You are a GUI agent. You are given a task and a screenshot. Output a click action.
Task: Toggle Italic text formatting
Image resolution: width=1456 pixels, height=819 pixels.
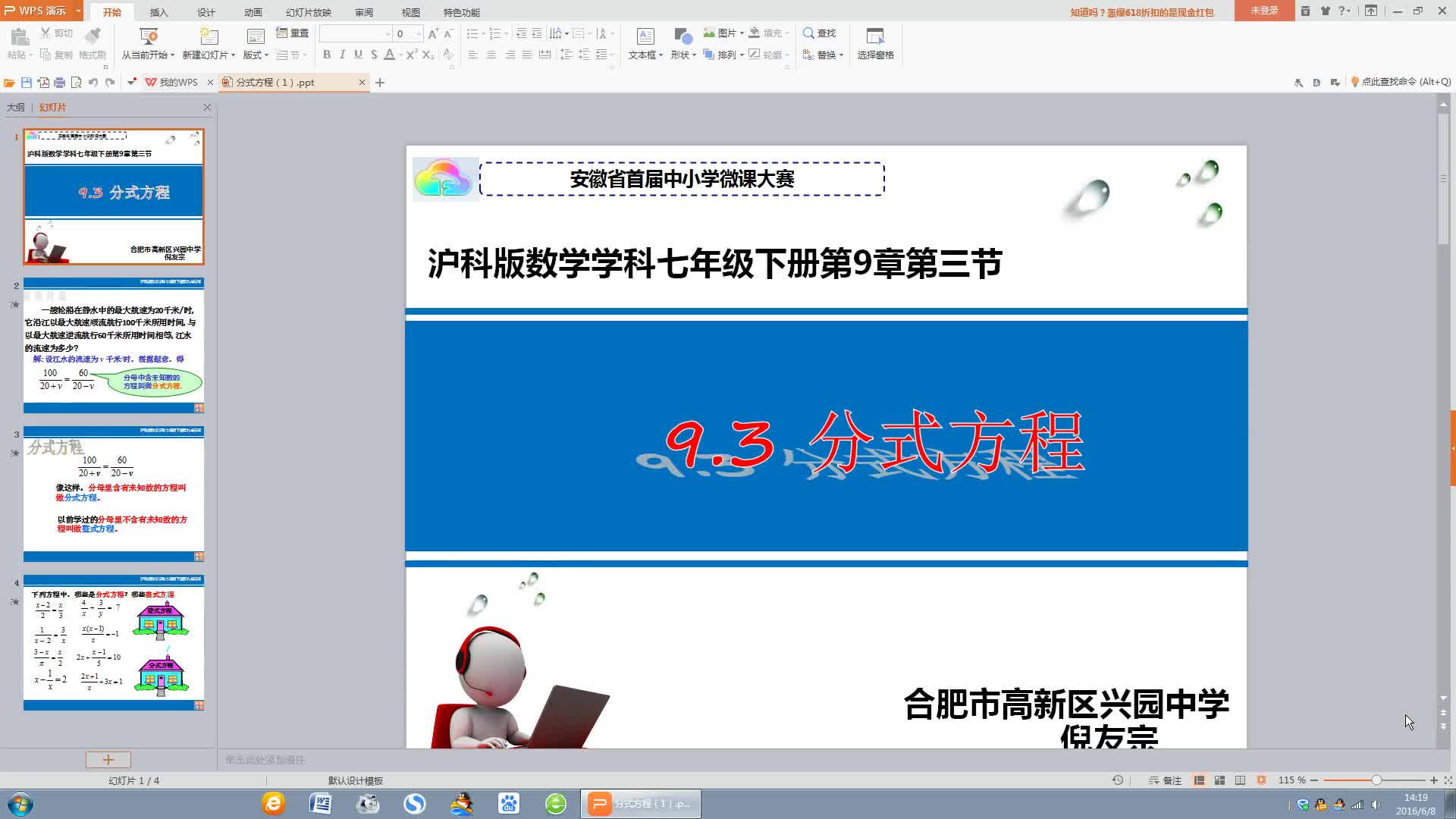(342, 55)
